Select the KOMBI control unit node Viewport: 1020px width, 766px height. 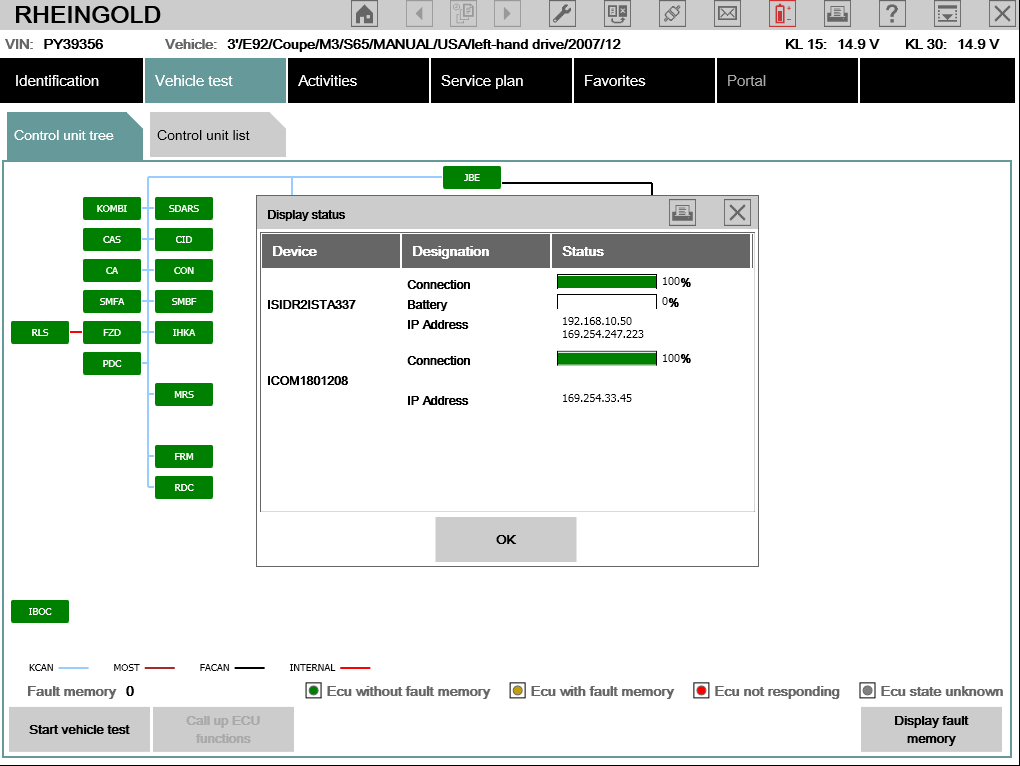point(111,209)
